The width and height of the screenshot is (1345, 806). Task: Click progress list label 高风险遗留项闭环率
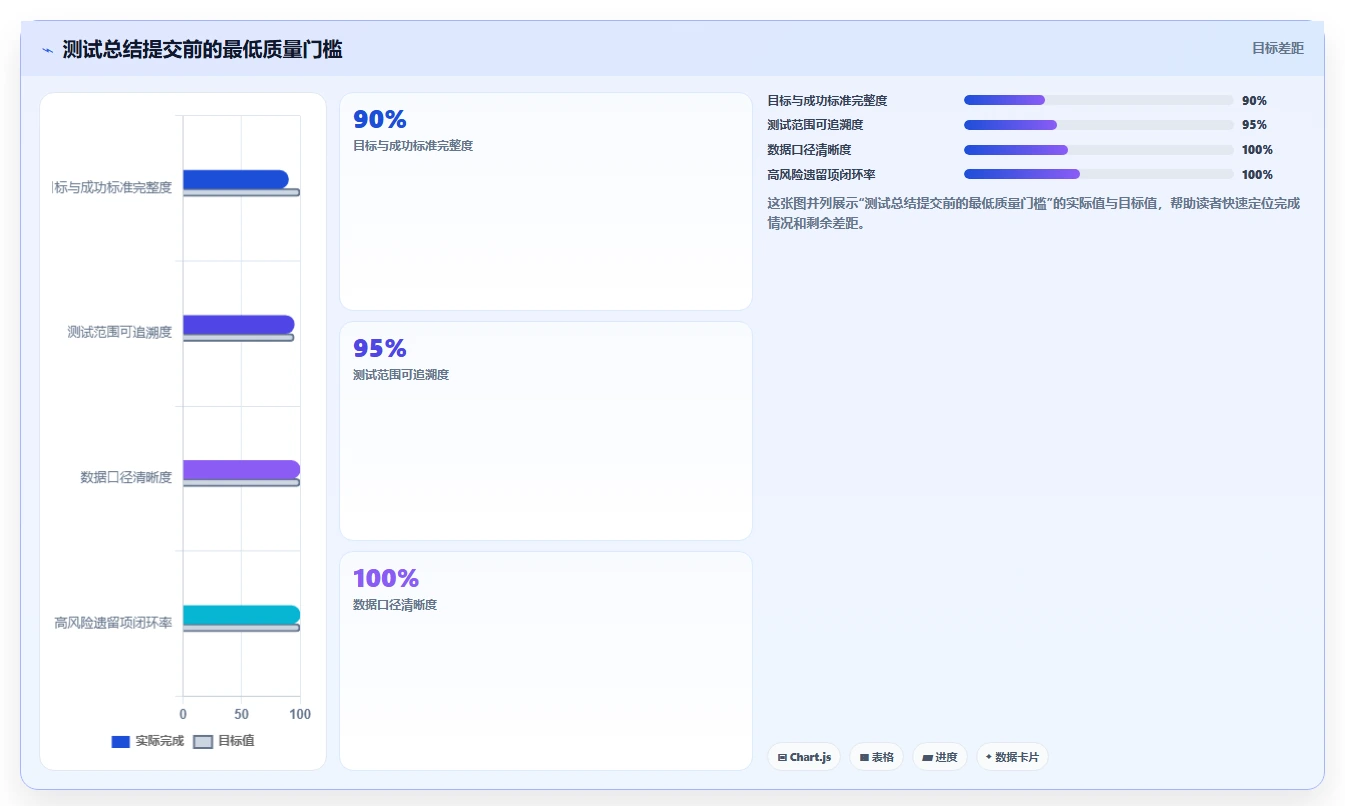tap(821, 174)
